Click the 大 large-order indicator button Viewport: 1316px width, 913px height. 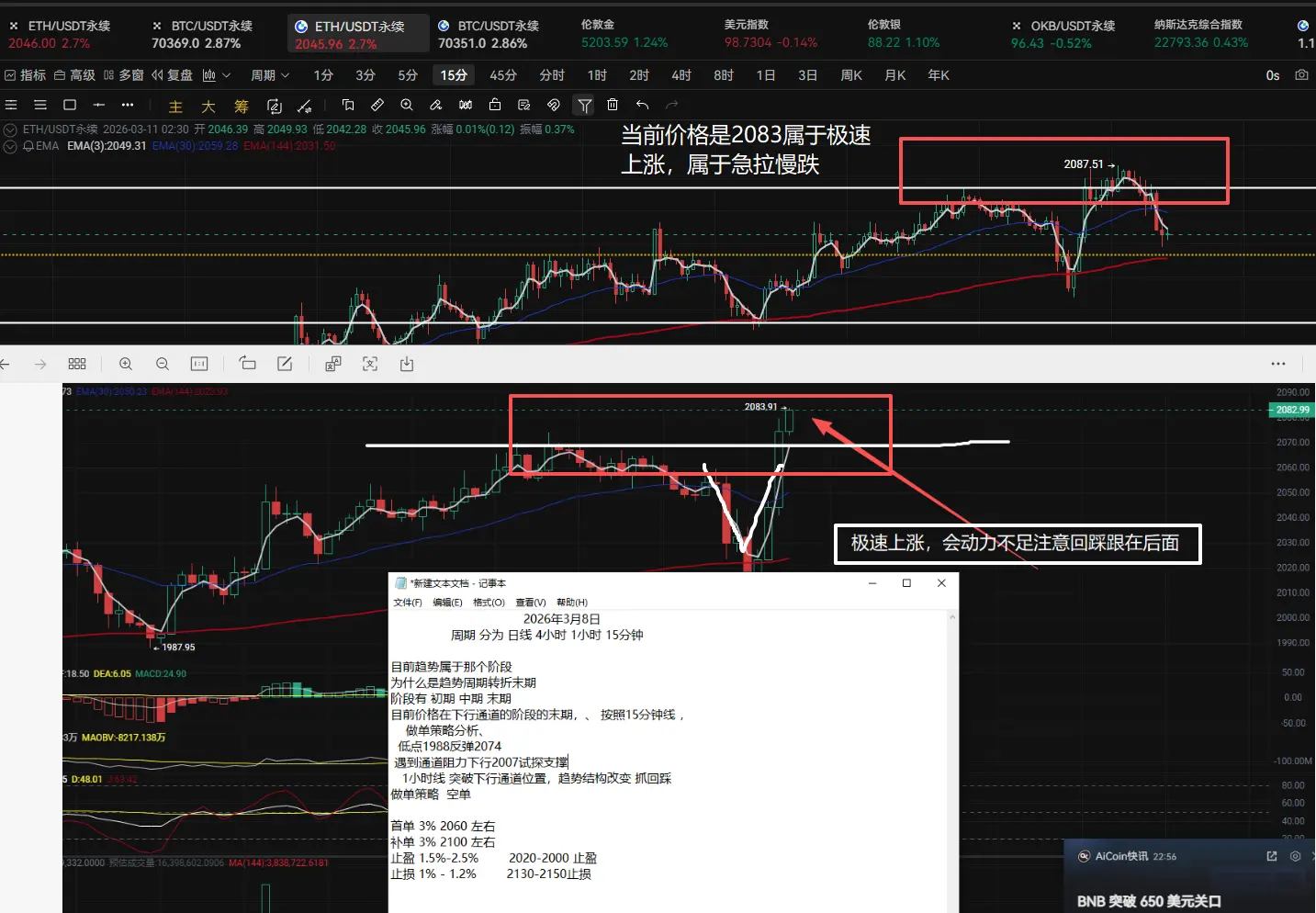[208, 106]
